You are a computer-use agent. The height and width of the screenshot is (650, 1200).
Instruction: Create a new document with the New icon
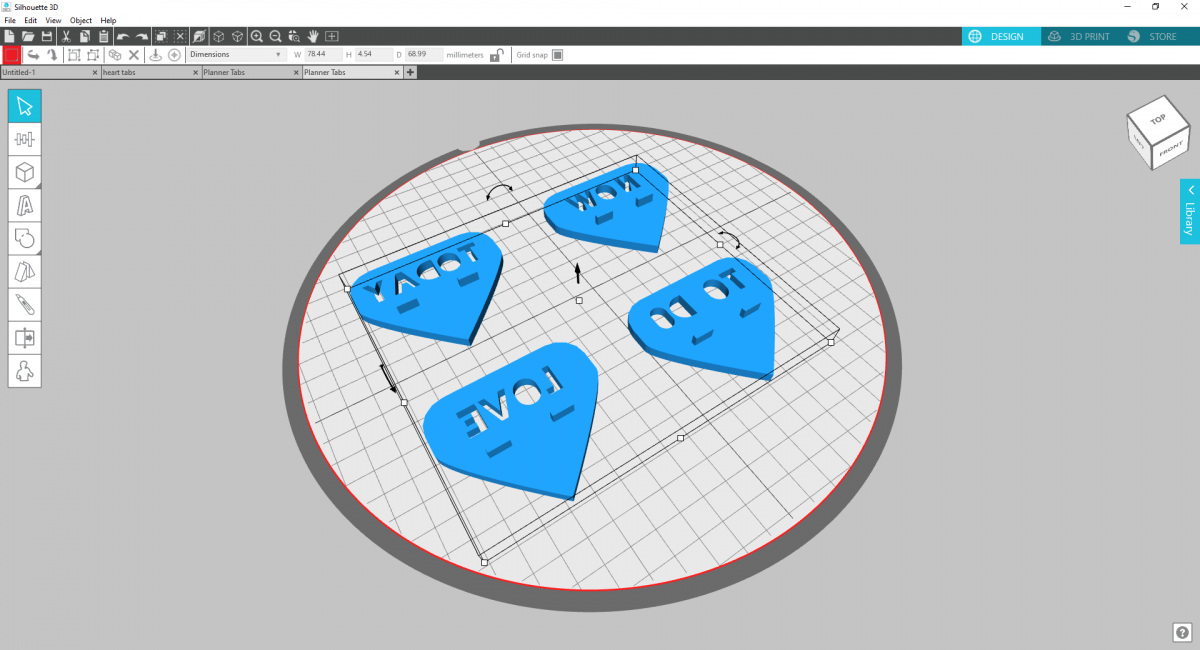tap(9, 36)
